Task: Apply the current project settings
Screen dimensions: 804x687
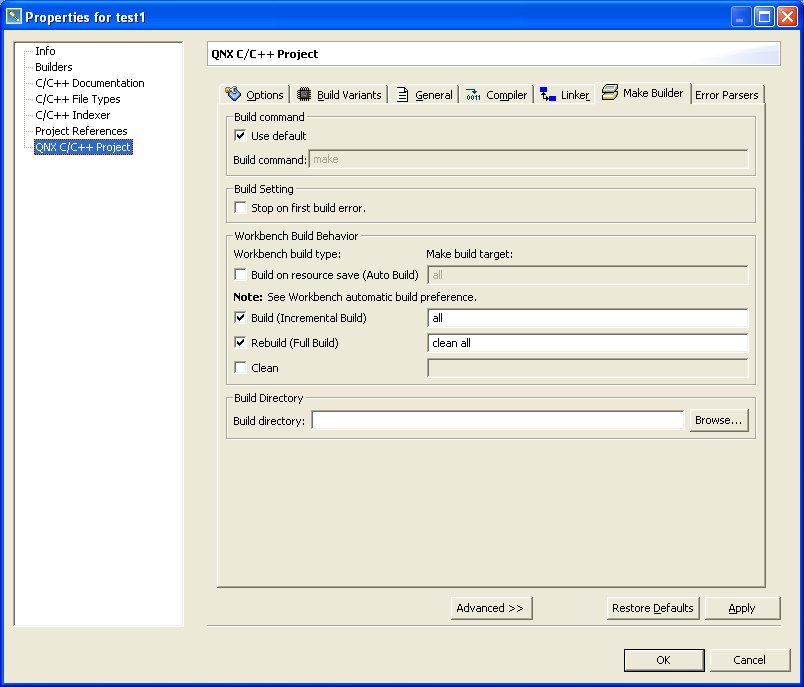Action: (x=742, y=608)
